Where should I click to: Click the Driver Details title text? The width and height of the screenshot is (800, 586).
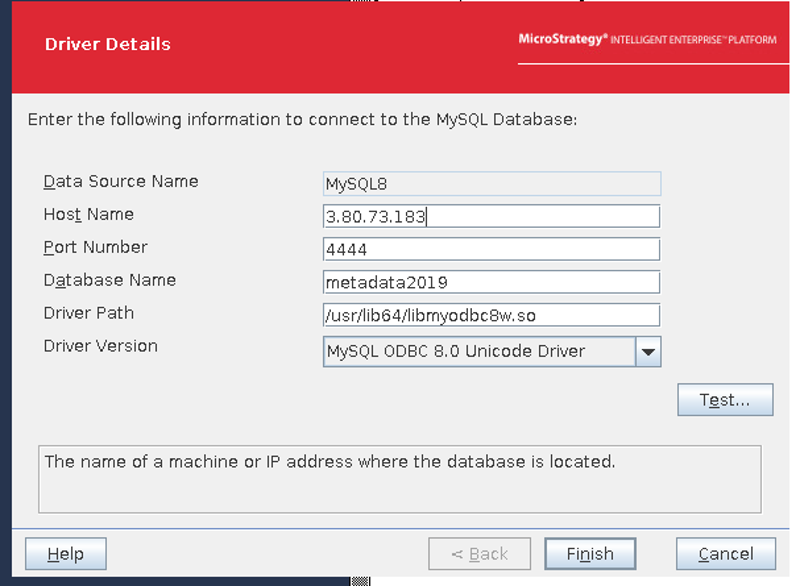[107, 44]
